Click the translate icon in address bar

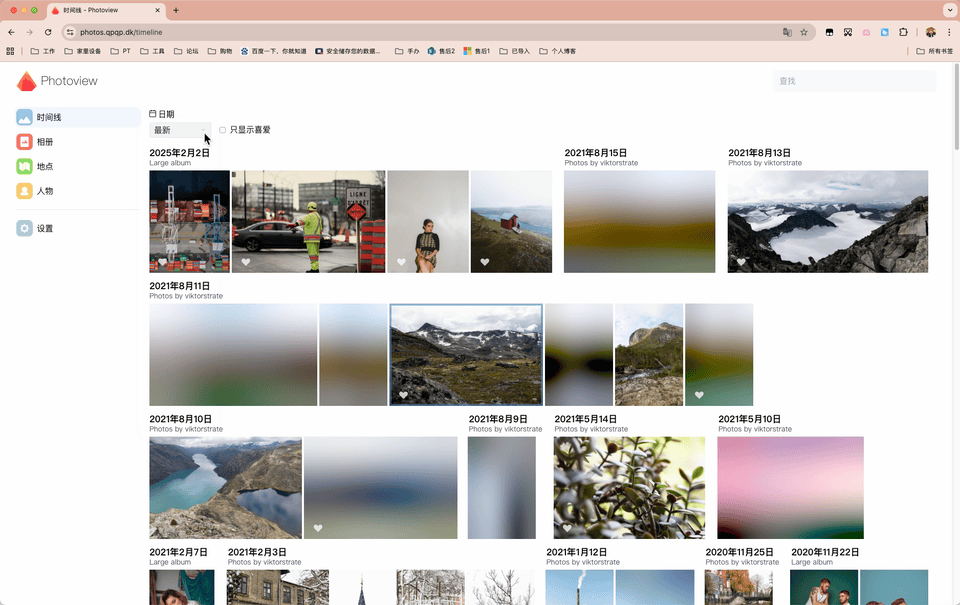[x=787, y=32]
